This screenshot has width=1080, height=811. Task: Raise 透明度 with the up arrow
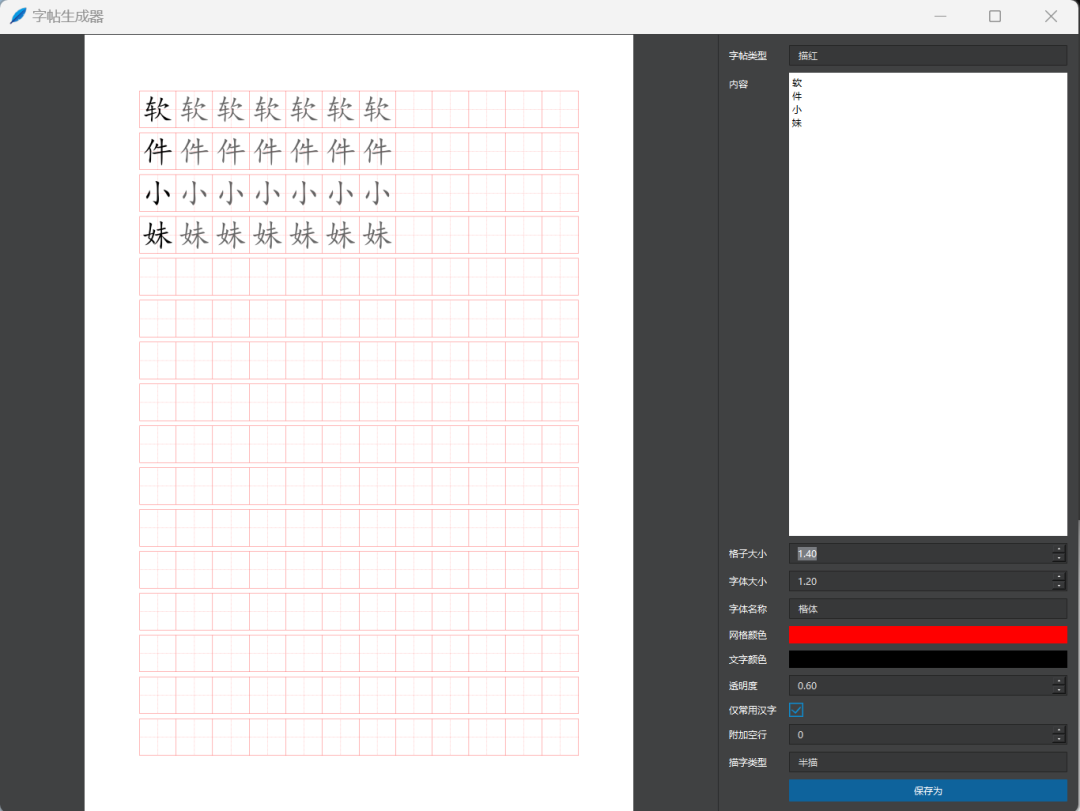pyautogui.click(x=1058, y=681)
